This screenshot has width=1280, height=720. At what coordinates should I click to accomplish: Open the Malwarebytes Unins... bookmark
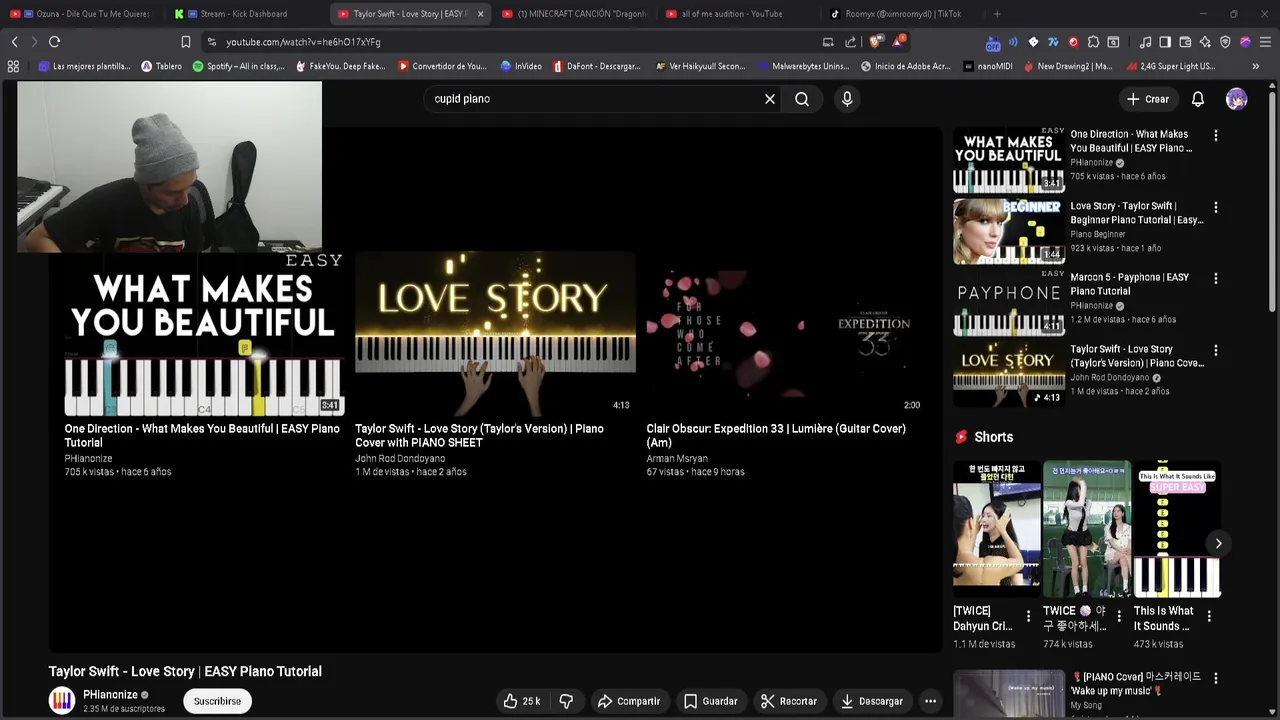pos(803,66)
